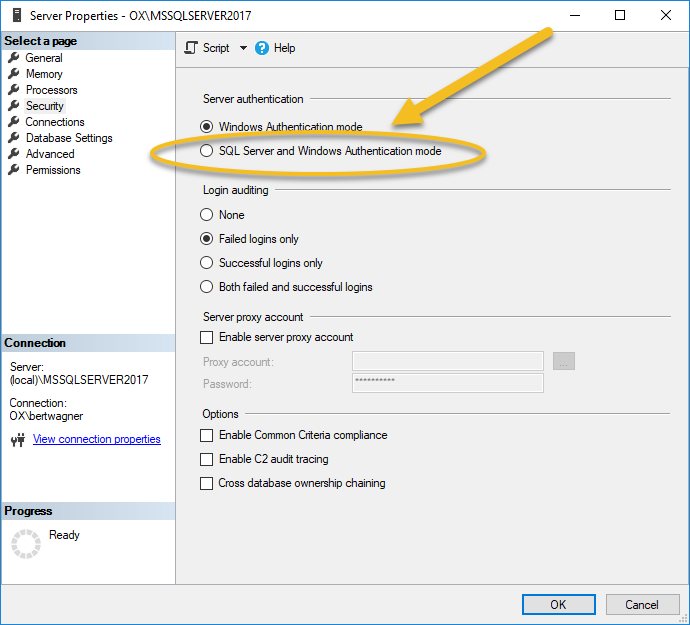The image size is (690, 625).
Task: Click the Proxy account text field
Action: point(447,361)
